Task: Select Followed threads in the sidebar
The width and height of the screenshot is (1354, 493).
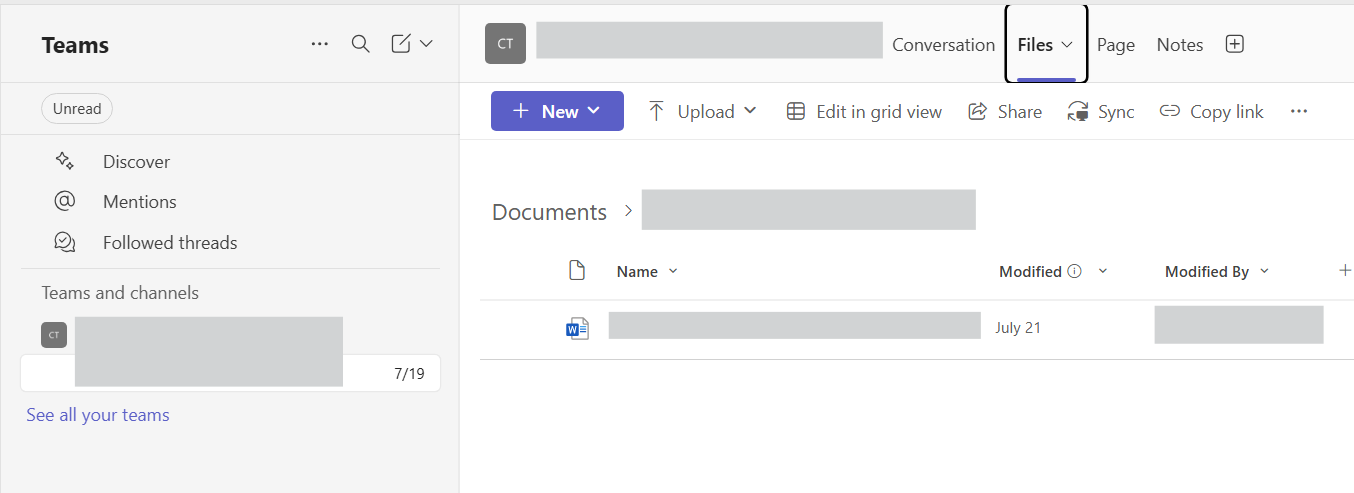Action: pos(170,243)
